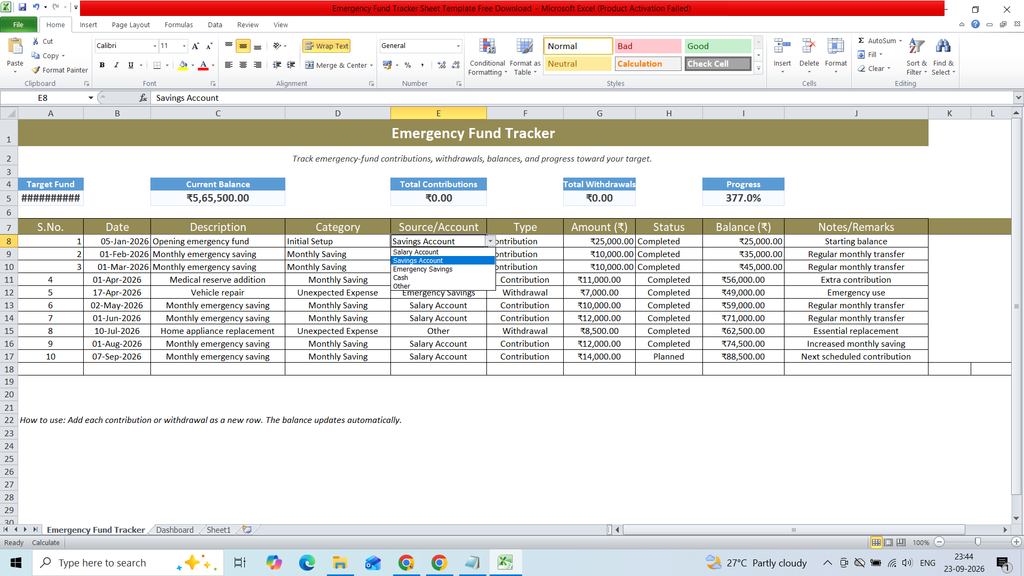Screen dimensions: 1024x576
Task: Switch to the Dashboard sheet tab
Action: 174,530
